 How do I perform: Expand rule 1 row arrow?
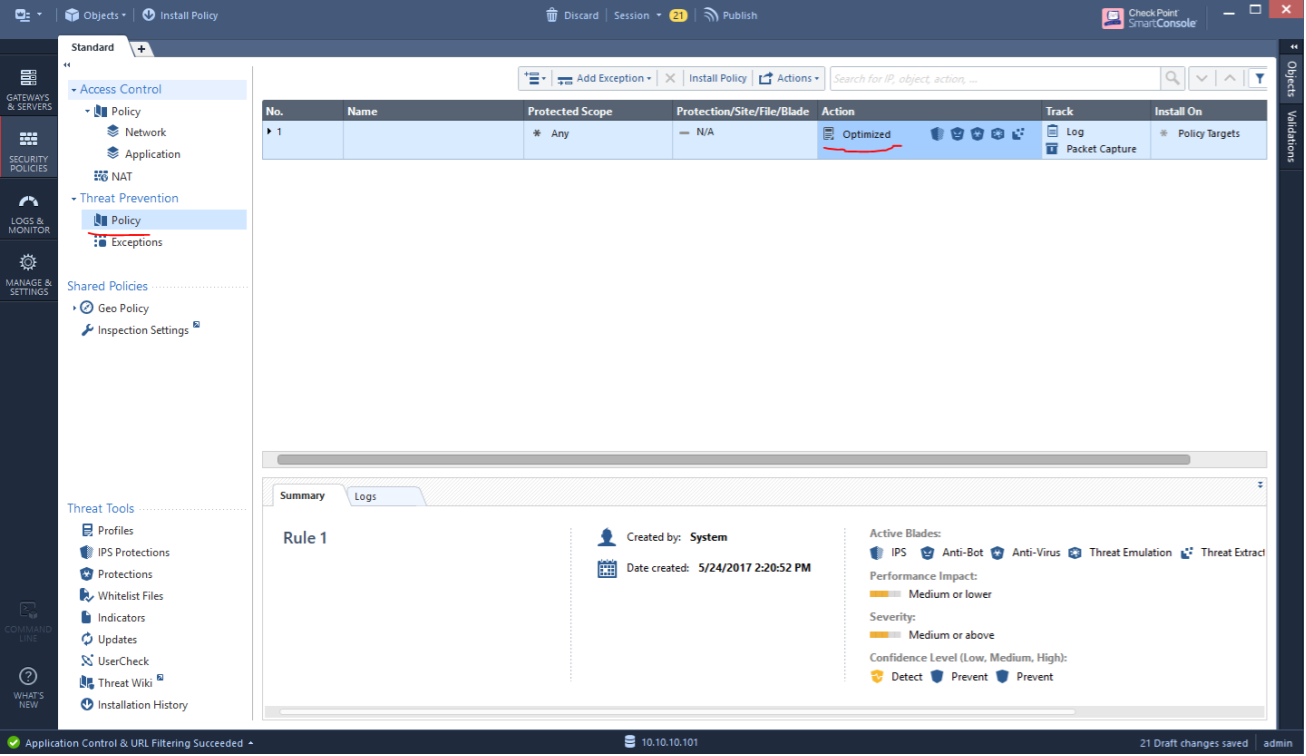(x=269, y=131)
